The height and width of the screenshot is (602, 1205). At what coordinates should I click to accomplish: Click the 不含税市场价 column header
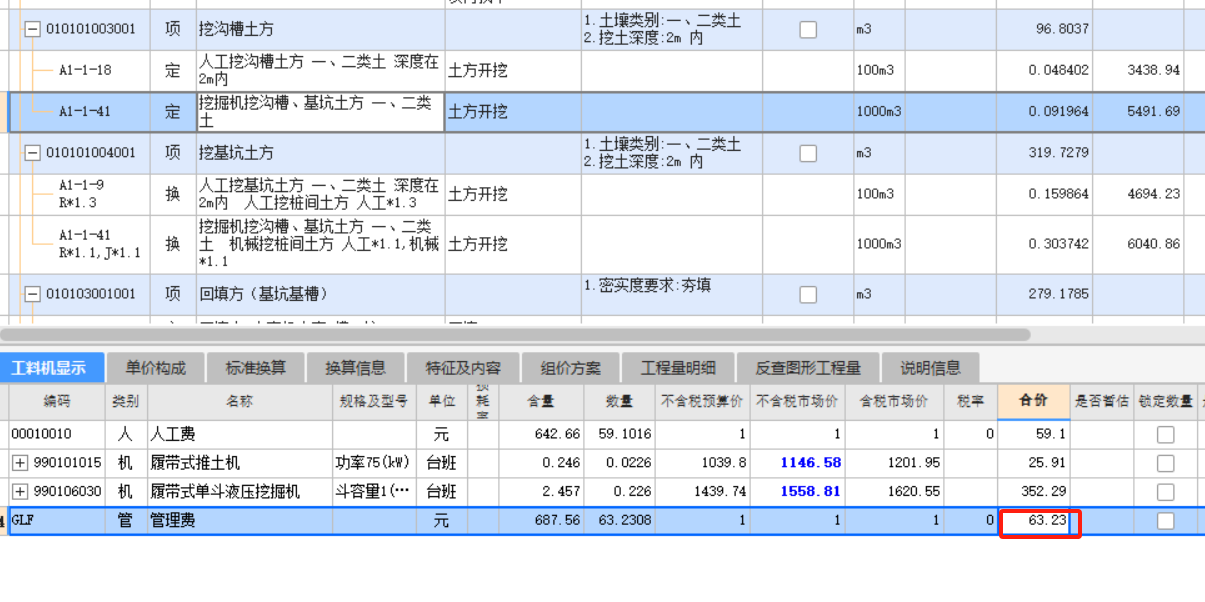pyautogui.click(x=798, y=401)
